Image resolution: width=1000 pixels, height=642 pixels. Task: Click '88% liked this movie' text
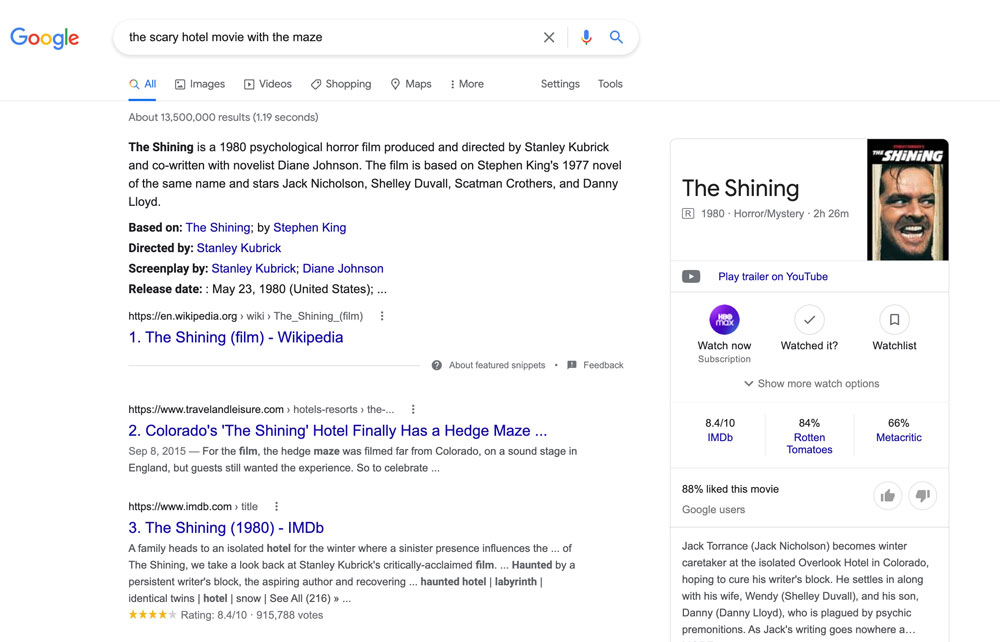point(730,489)
